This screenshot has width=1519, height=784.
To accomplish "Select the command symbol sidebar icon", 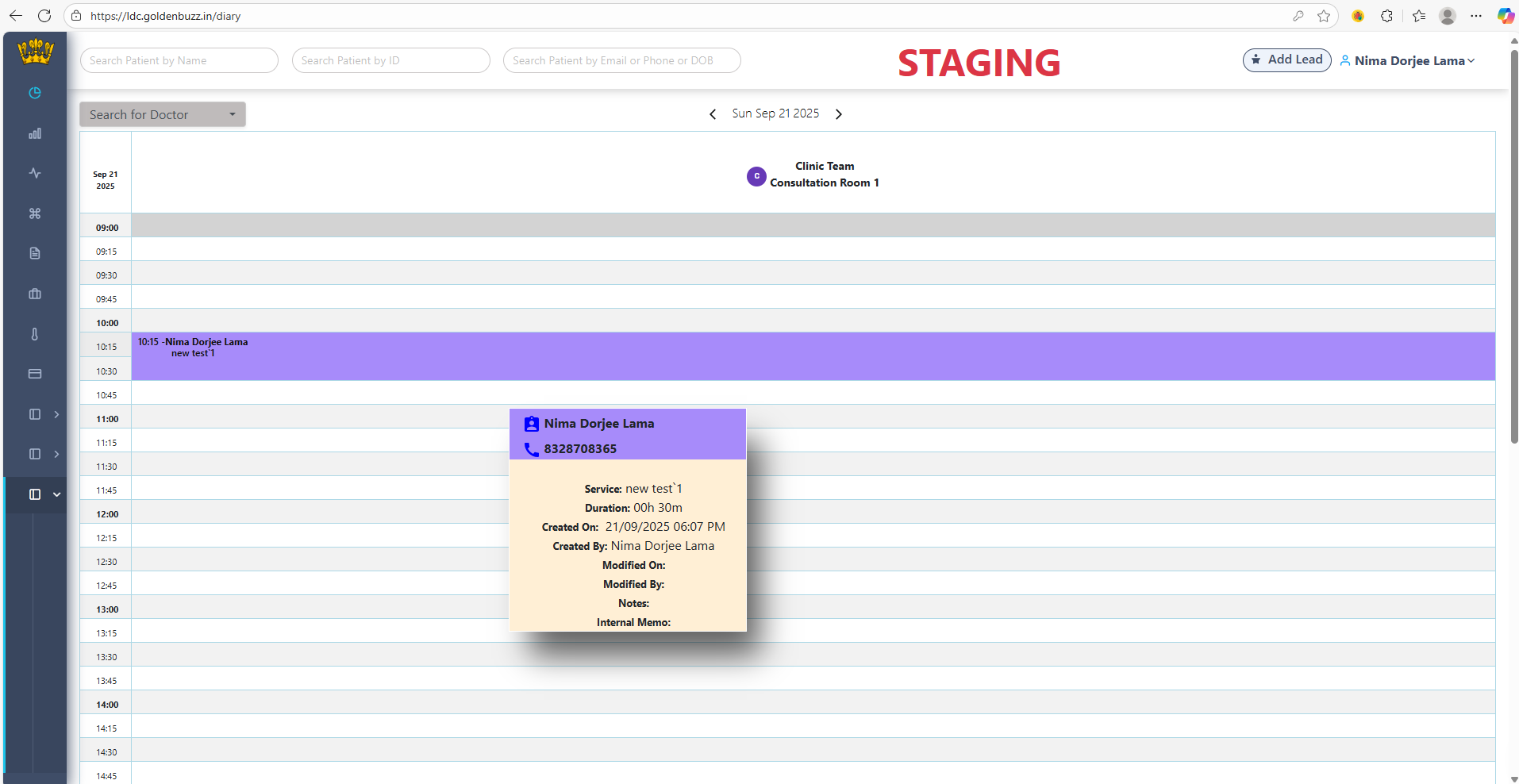I will point(35,213).
